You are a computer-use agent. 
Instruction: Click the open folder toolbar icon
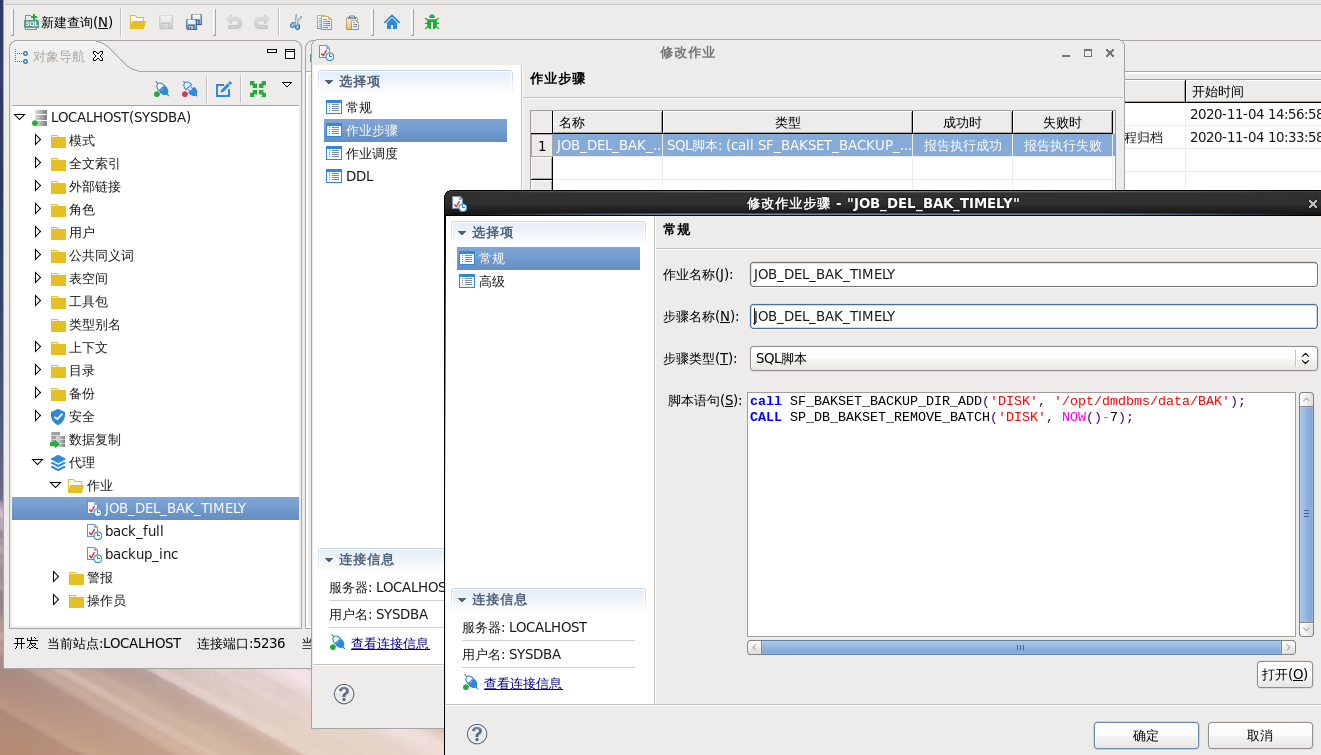[x=138, y=22]
